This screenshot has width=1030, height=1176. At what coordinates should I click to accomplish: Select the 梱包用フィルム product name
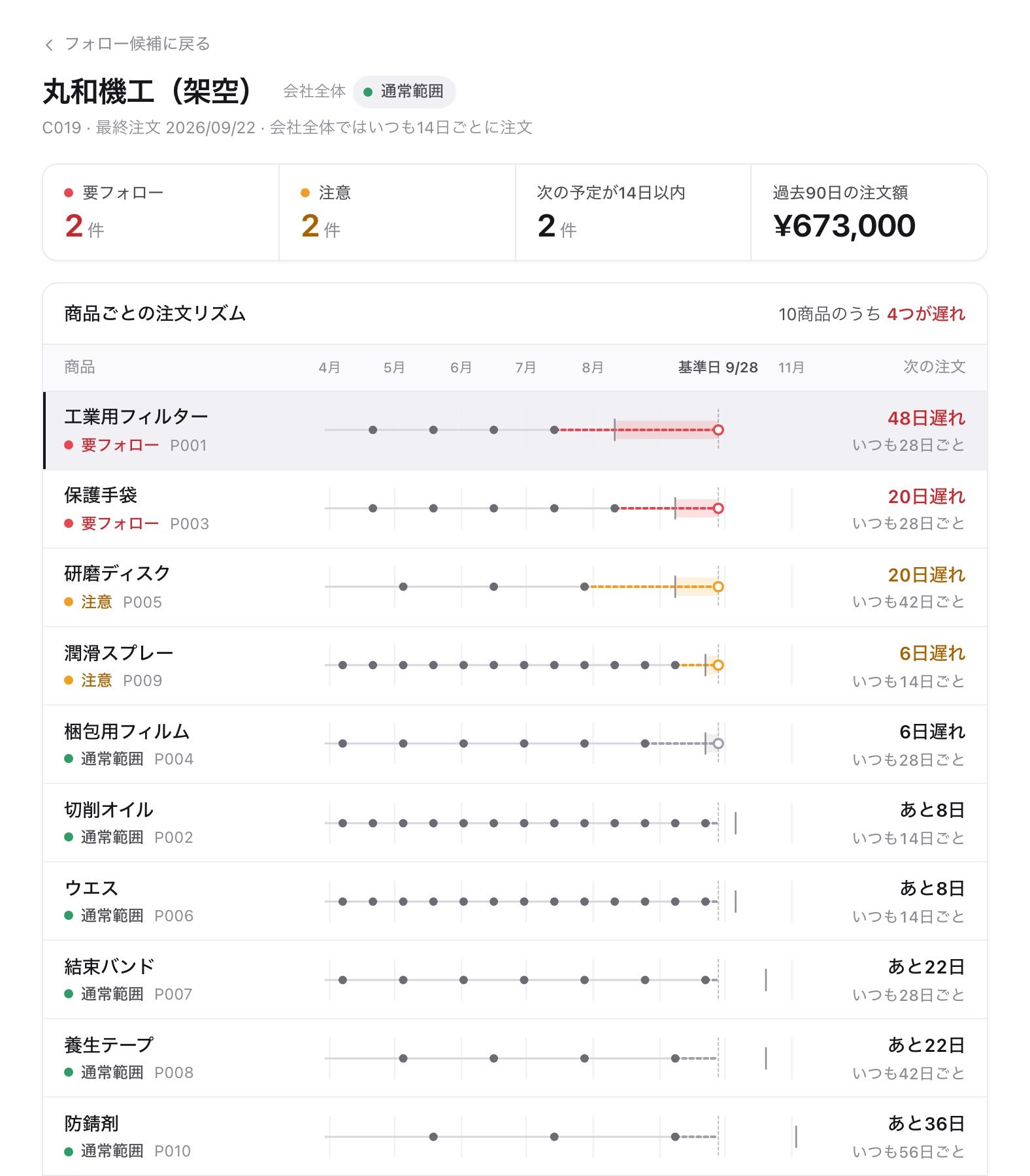[x=127, y=732]
